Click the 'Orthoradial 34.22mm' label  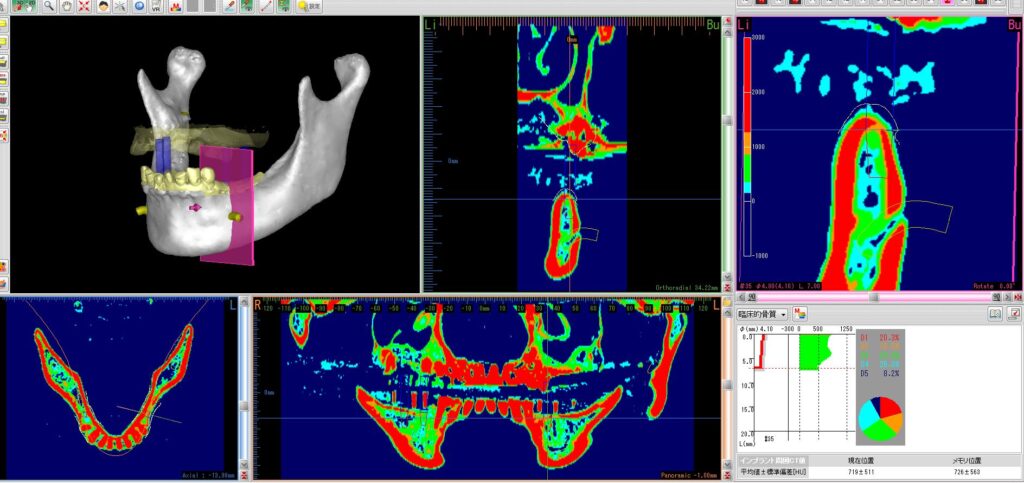(x=686, y=287)
